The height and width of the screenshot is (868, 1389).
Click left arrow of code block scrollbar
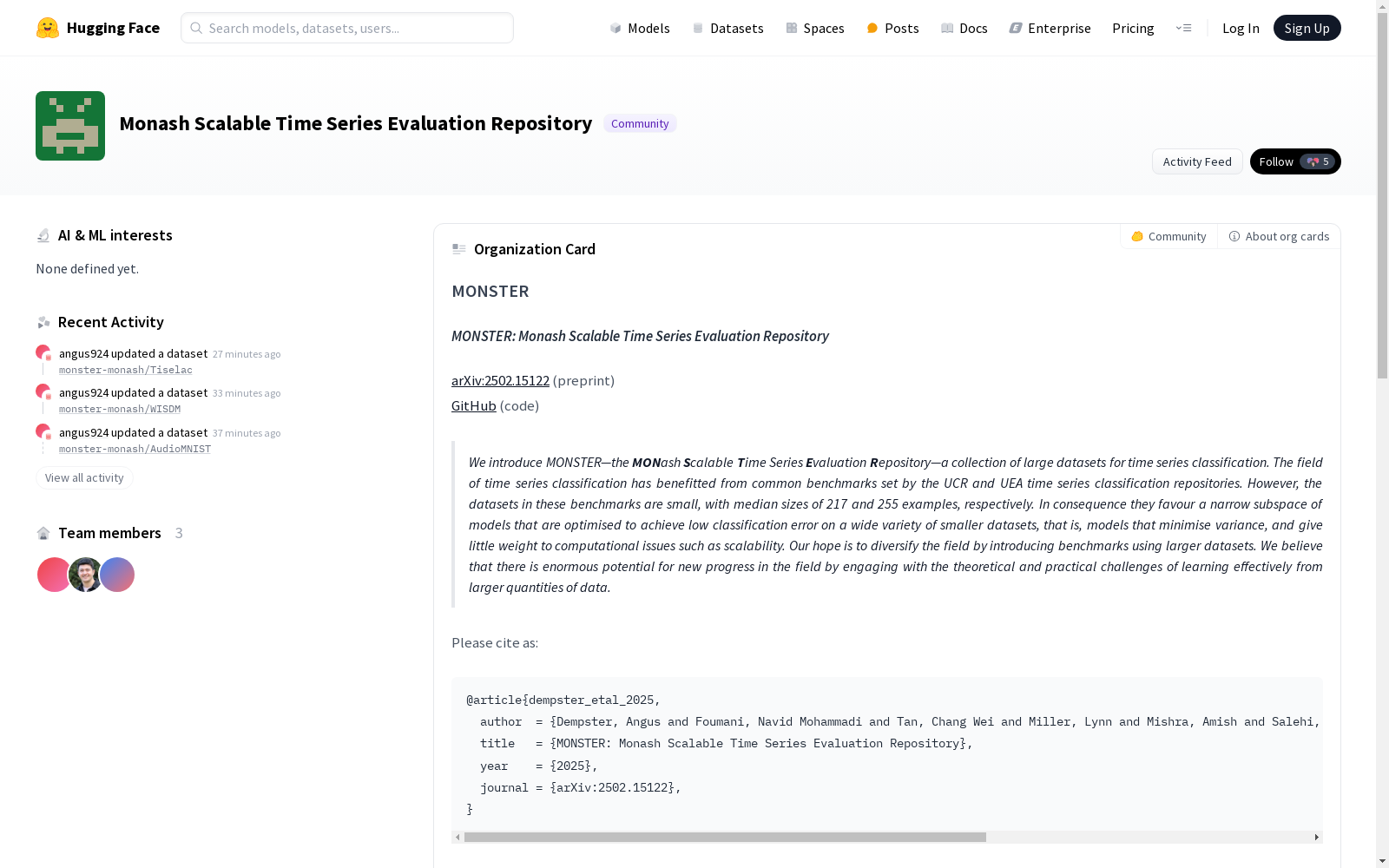click(x=458, y=838)
